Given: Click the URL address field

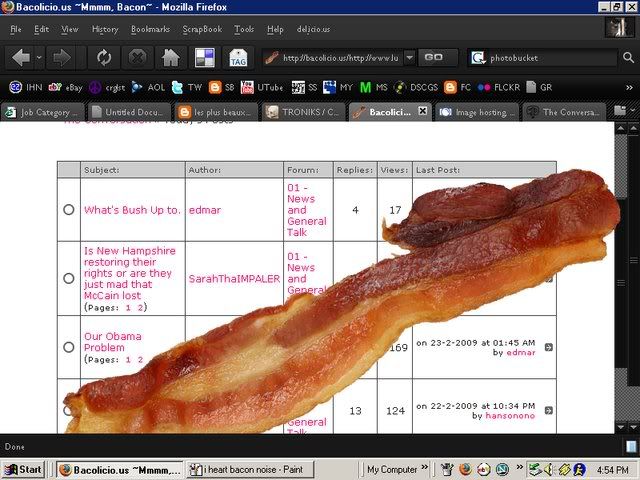Looking at the screenshot, I should (340, 58).
